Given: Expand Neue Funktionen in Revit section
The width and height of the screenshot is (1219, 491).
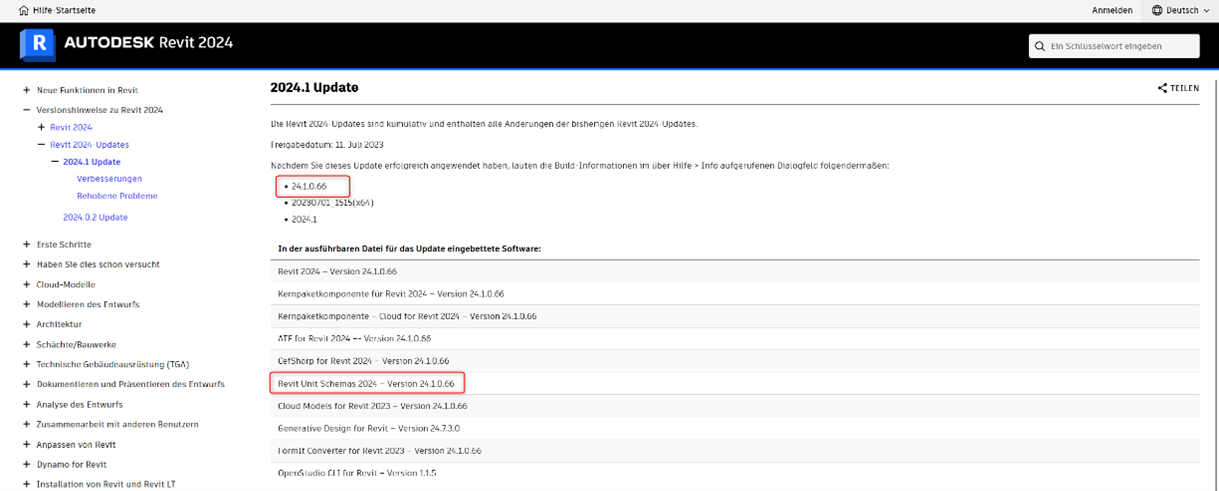Looking at the screenshot, I should coord(26,90).
